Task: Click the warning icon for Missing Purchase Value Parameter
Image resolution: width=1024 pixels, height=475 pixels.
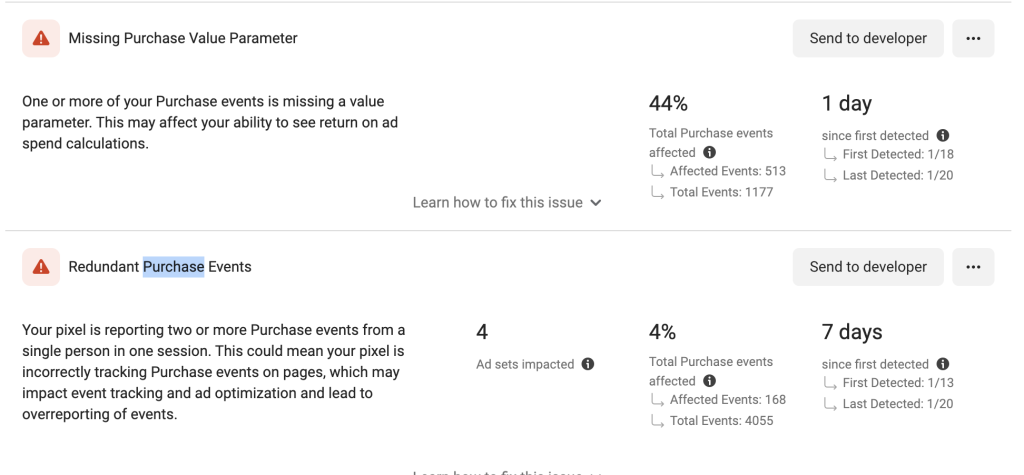Action: 41,39
